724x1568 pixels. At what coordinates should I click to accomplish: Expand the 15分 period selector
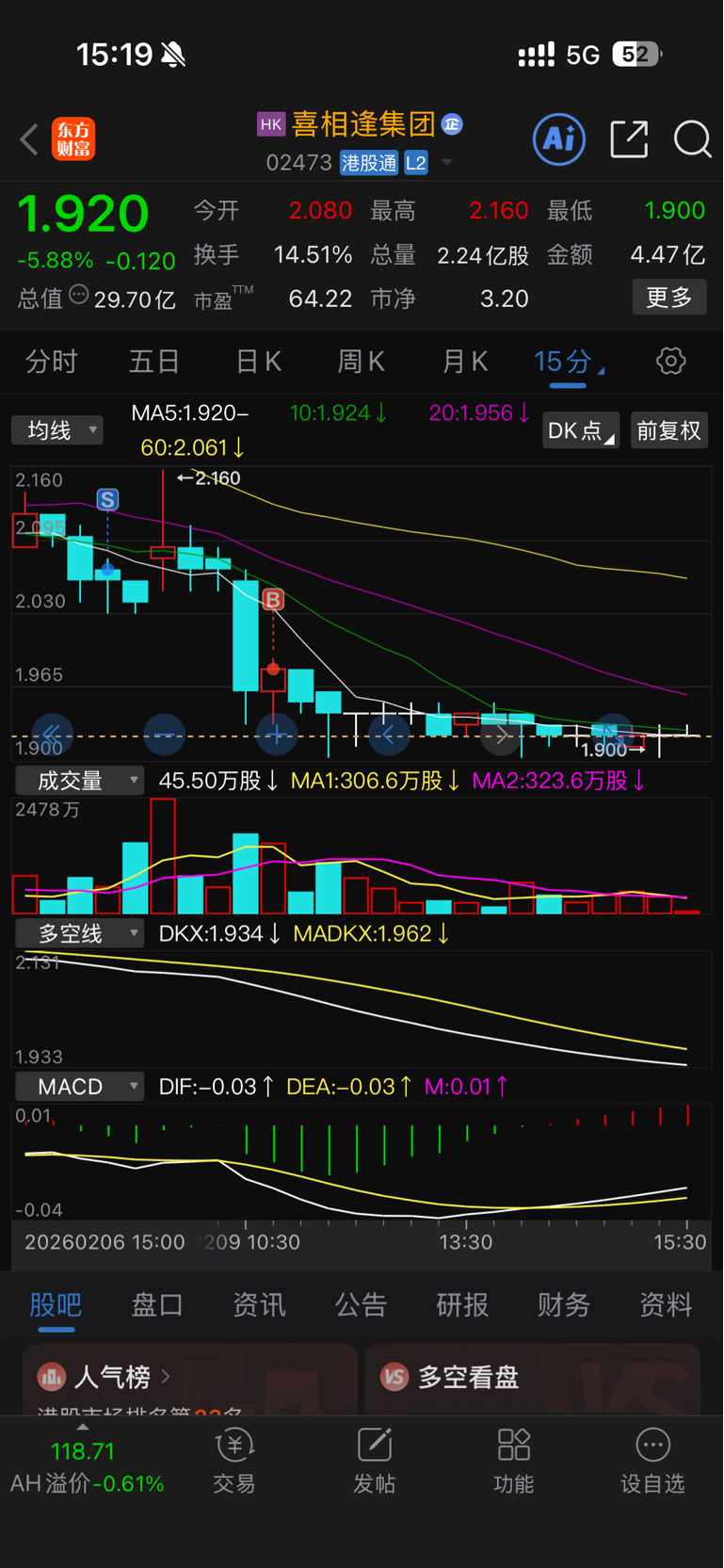point(569,362)
